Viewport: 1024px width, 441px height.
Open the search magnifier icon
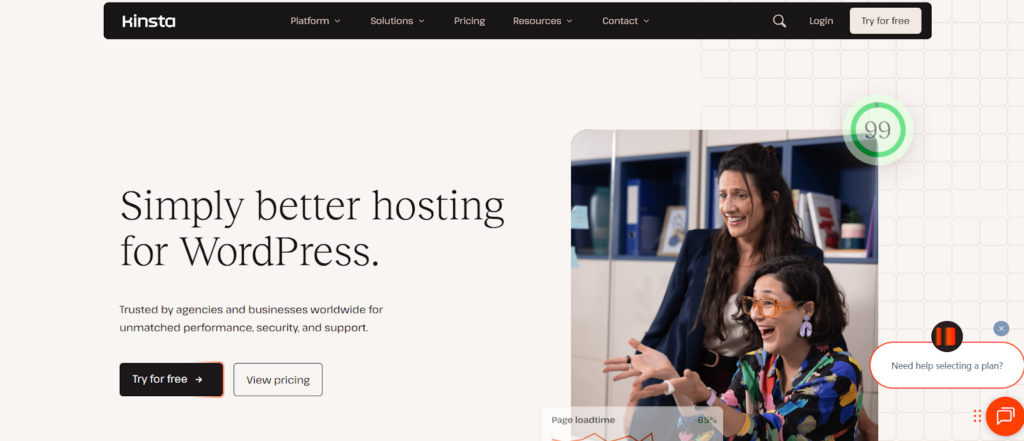coord(779,21)
